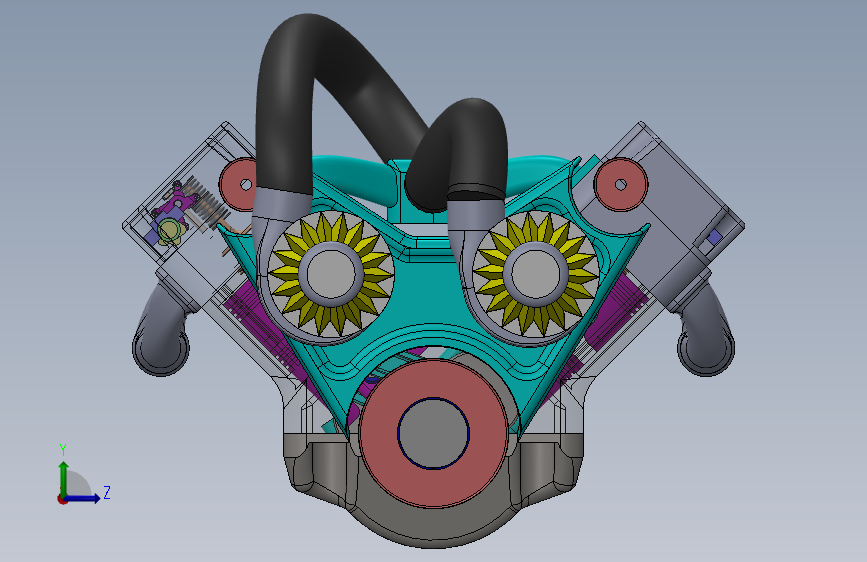Select the small red cam pulley on the left
Image resolution: width=867 pixels, height=562 pixels.
tap(236, 184)
